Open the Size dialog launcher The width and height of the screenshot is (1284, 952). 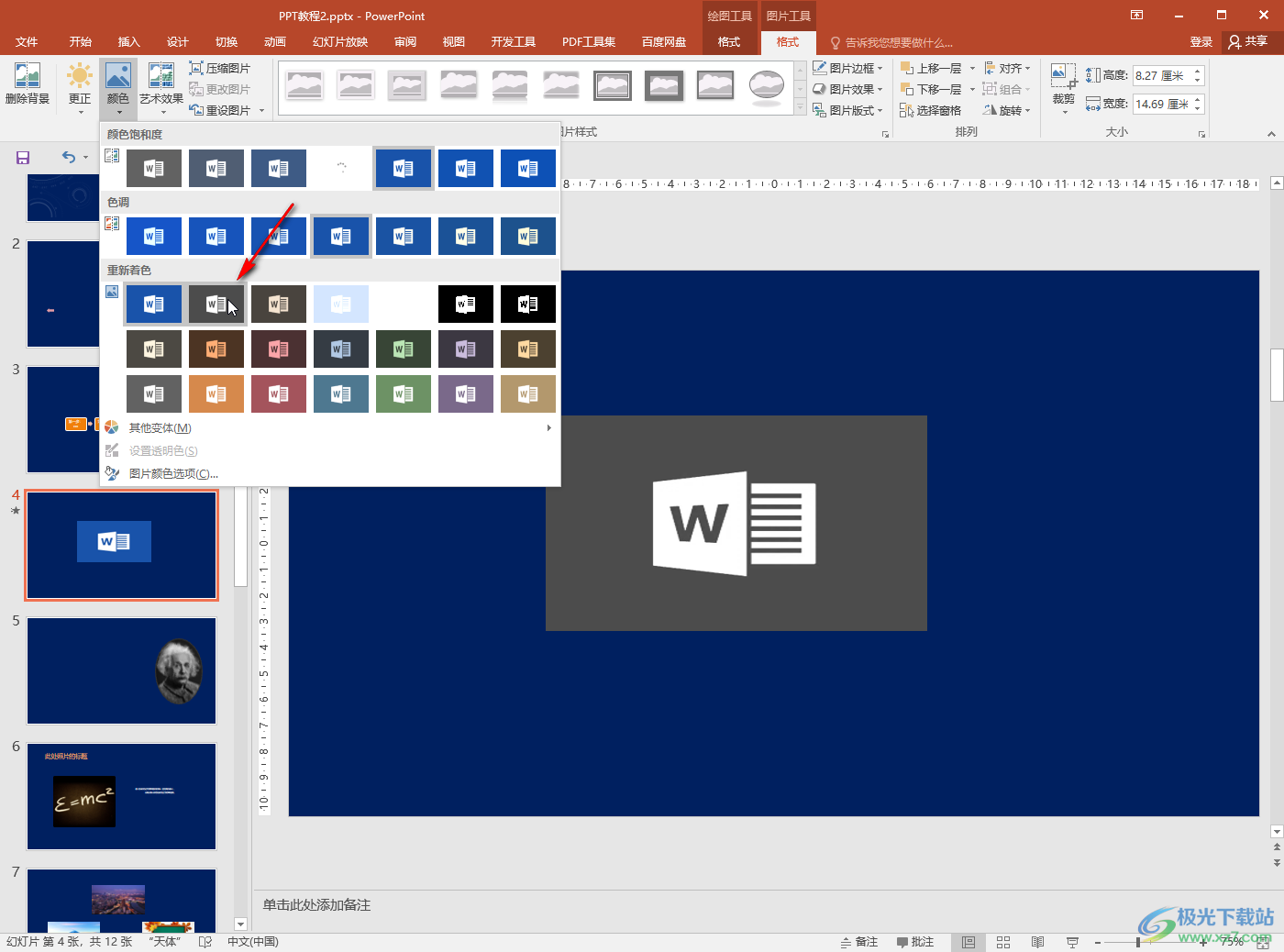1201,134
